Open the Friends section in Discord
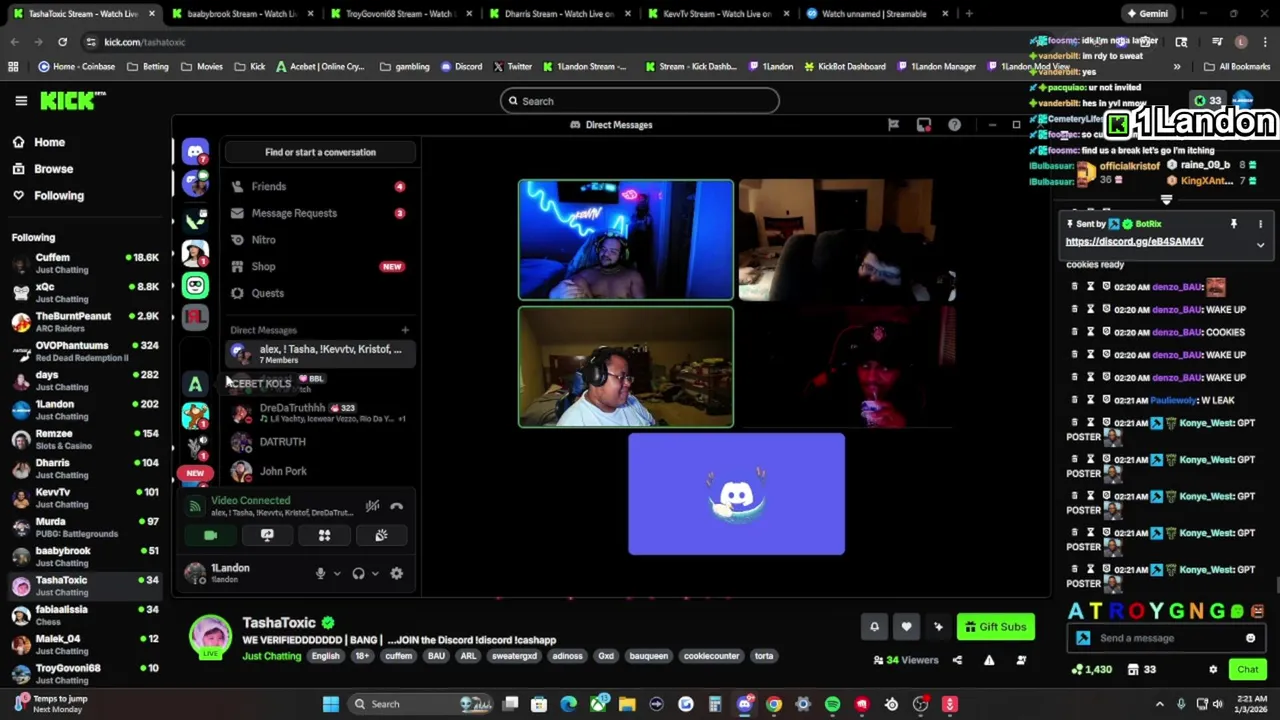The width and height of the screenshot is (1280, 720). (320, 186)
